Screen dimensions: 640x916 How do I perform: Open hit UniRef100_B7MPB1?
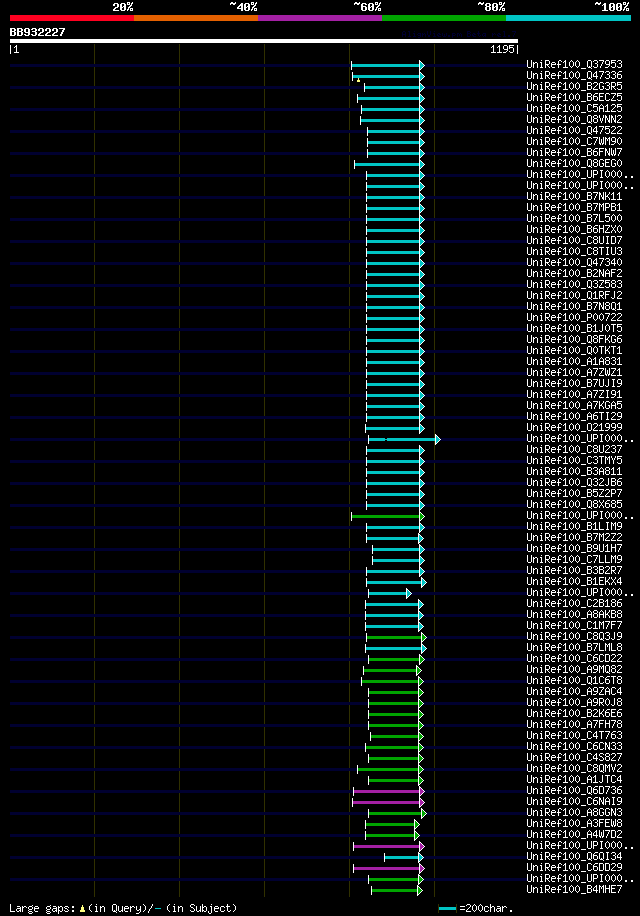point(574,208)
